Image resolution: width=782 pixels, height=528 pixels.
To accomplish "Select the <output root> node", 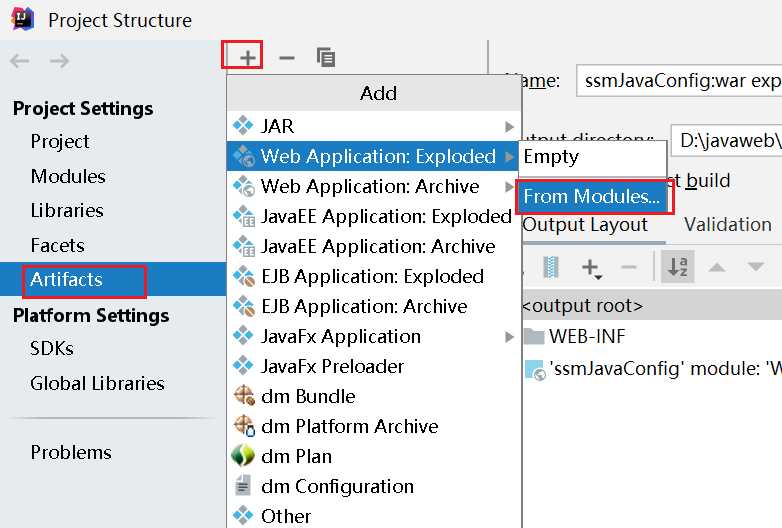I will [652, 305].
